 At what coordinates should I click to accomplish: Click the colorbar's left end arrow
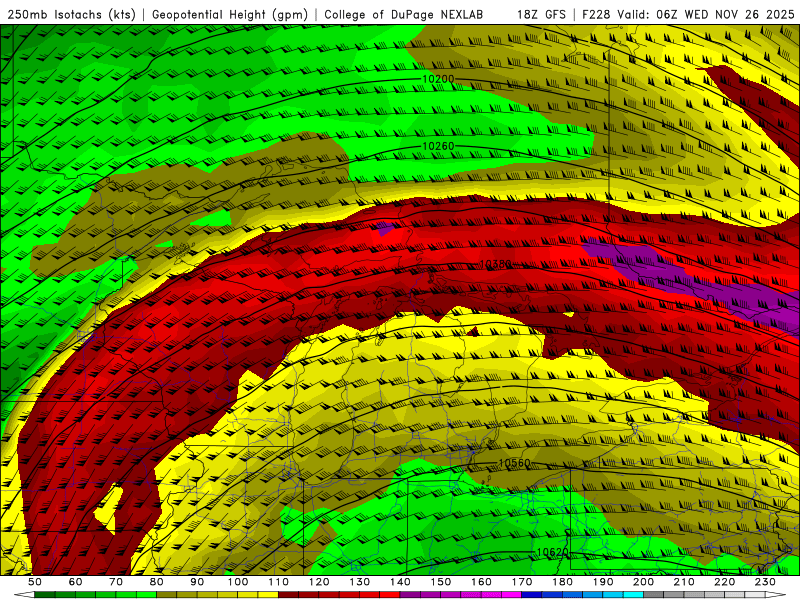point(24,595)
